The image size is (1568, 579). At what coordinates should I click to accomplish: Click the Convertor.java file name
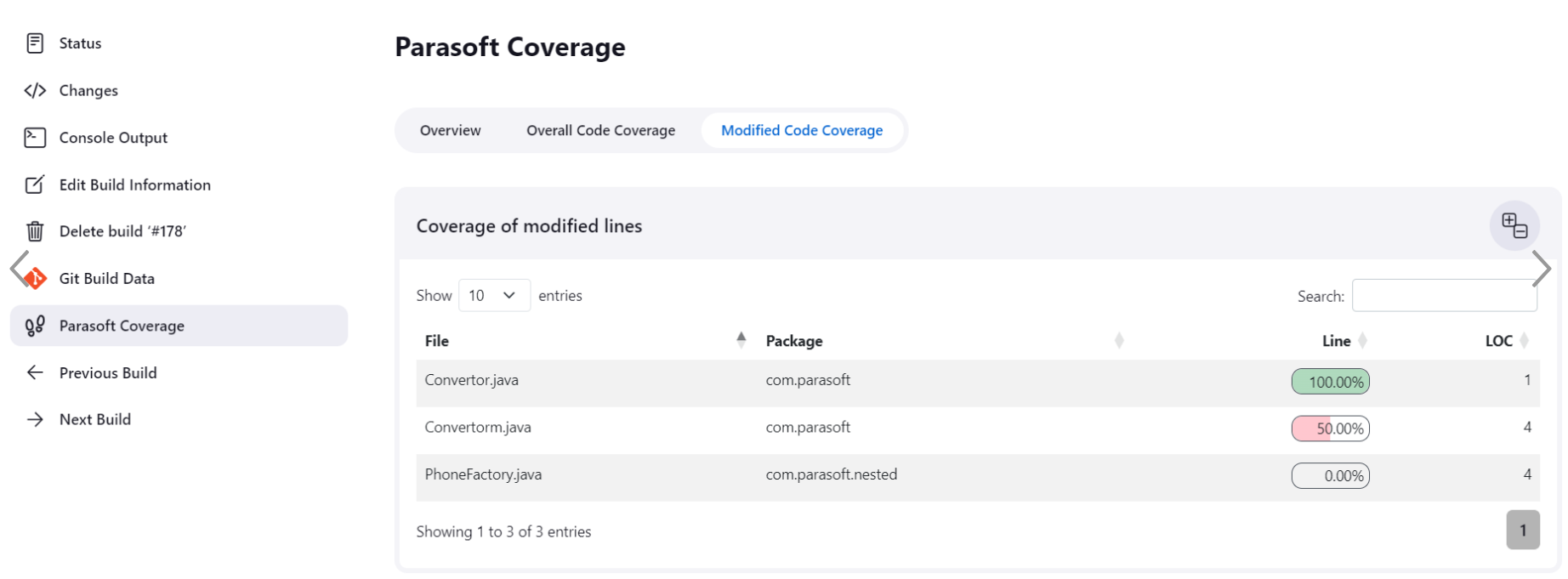point(472,380)
